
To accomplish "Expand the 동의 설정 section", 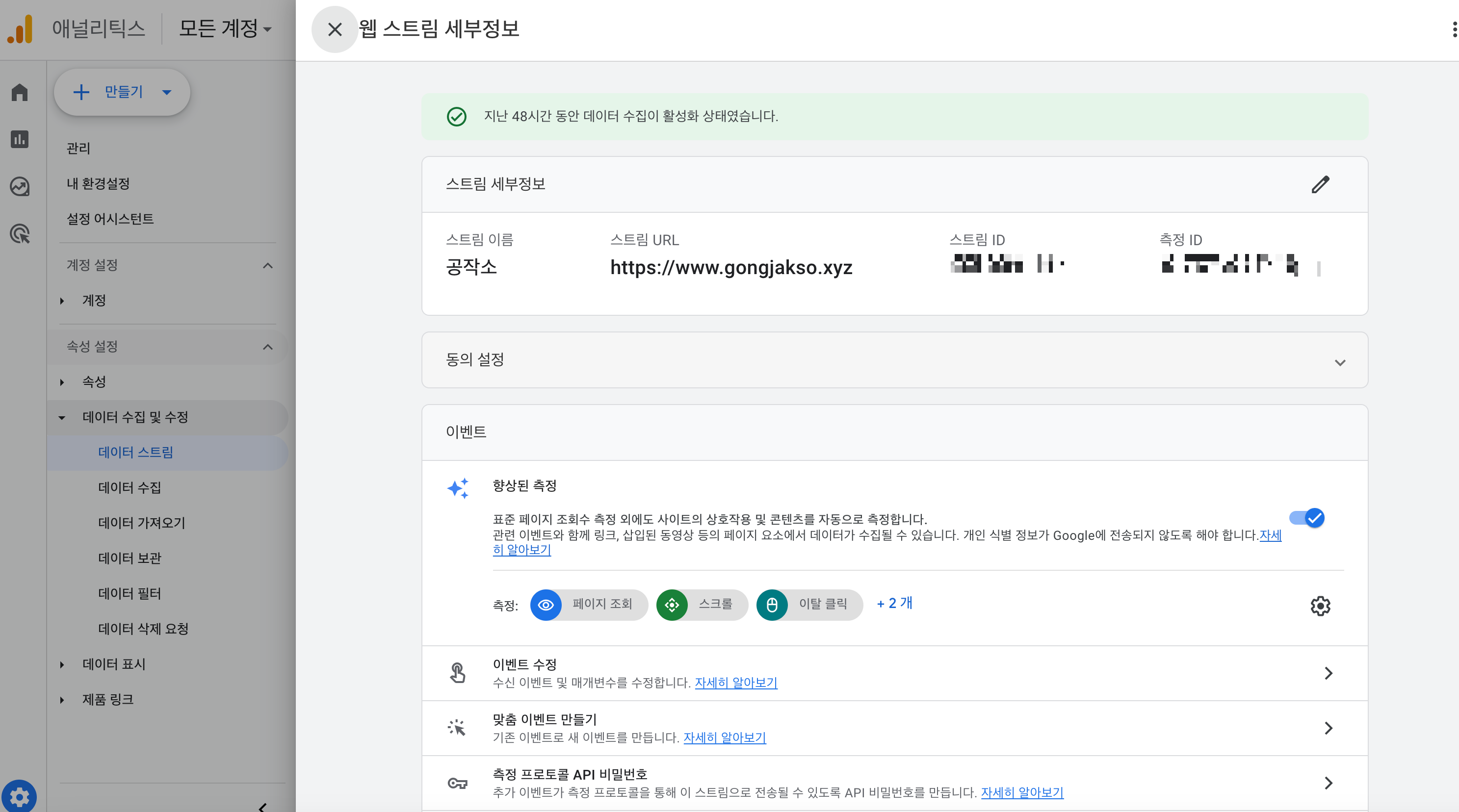I will 1339,362.
